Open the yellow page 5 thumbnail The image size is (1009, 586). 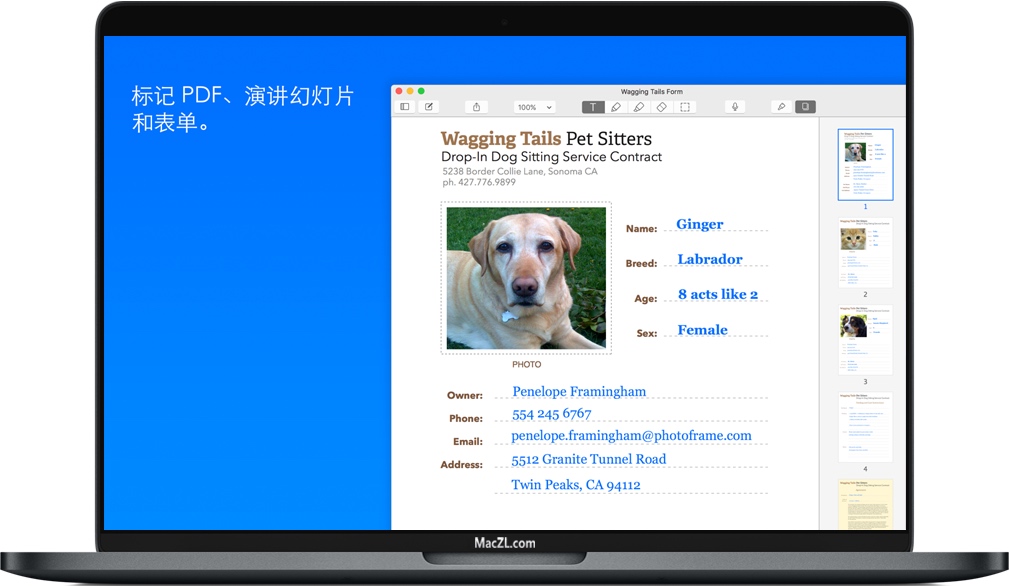click(x=866, y=504)
